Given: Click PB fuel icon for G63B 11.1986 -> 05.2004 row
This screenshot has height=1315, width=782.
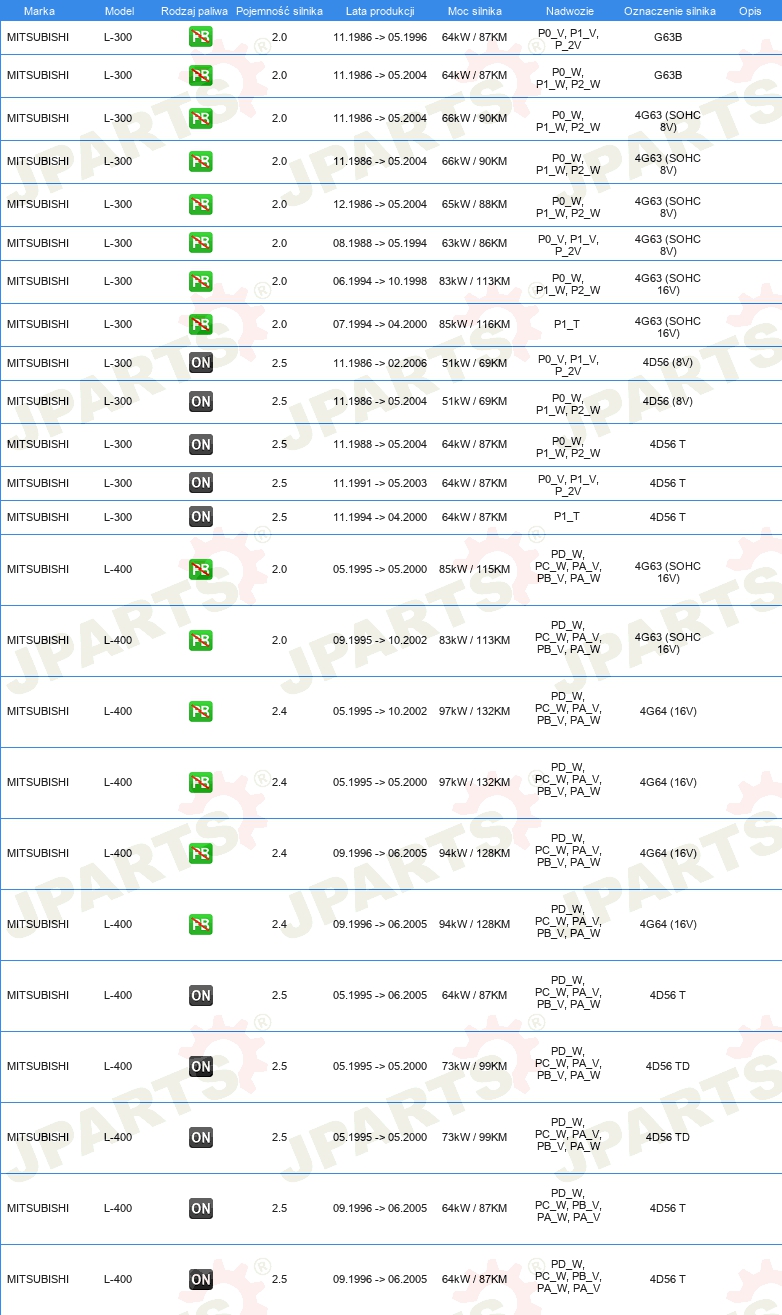Looking at the screenshot, I should (x=200, y=75).
